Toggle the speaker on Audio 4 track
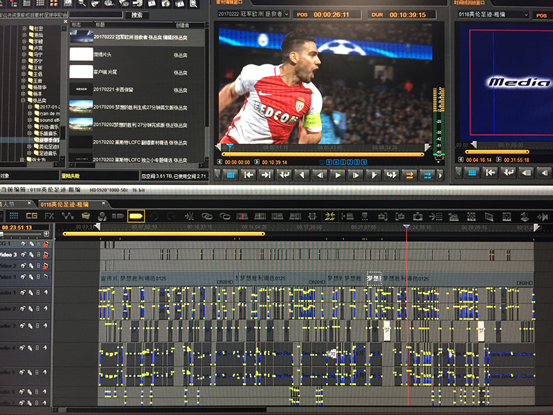 [x=45, y=348]
